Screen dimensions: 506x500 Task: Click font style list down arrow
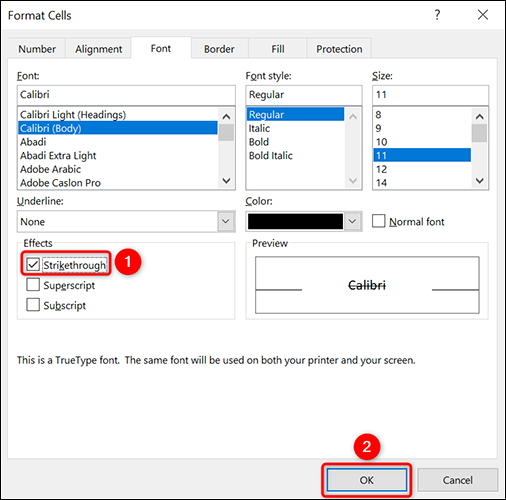[x=353, y=181]
